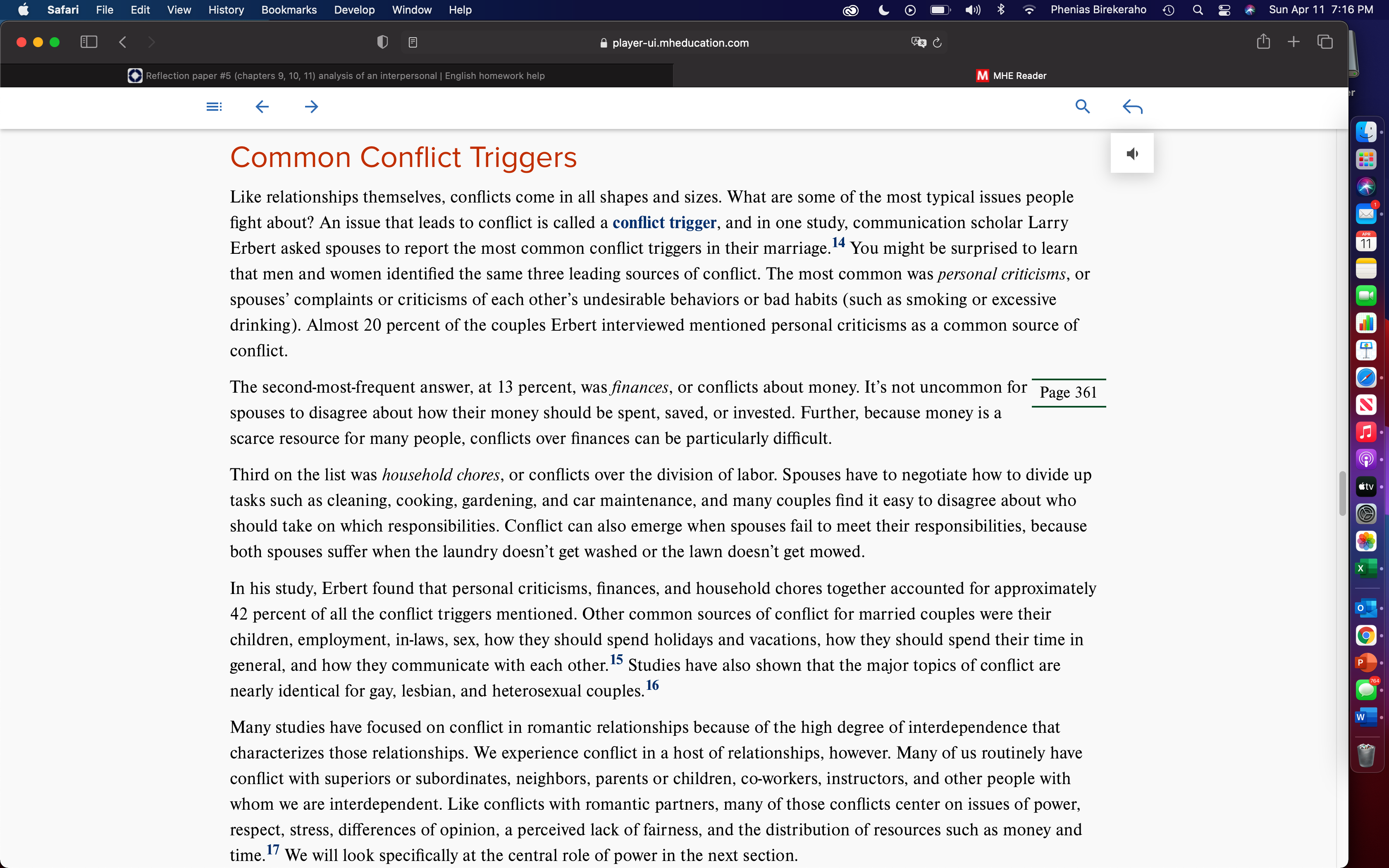Toggle Safari sidebar button
Image resolution: width=1389 pixels, height=868 pixels.
(88, 42)
